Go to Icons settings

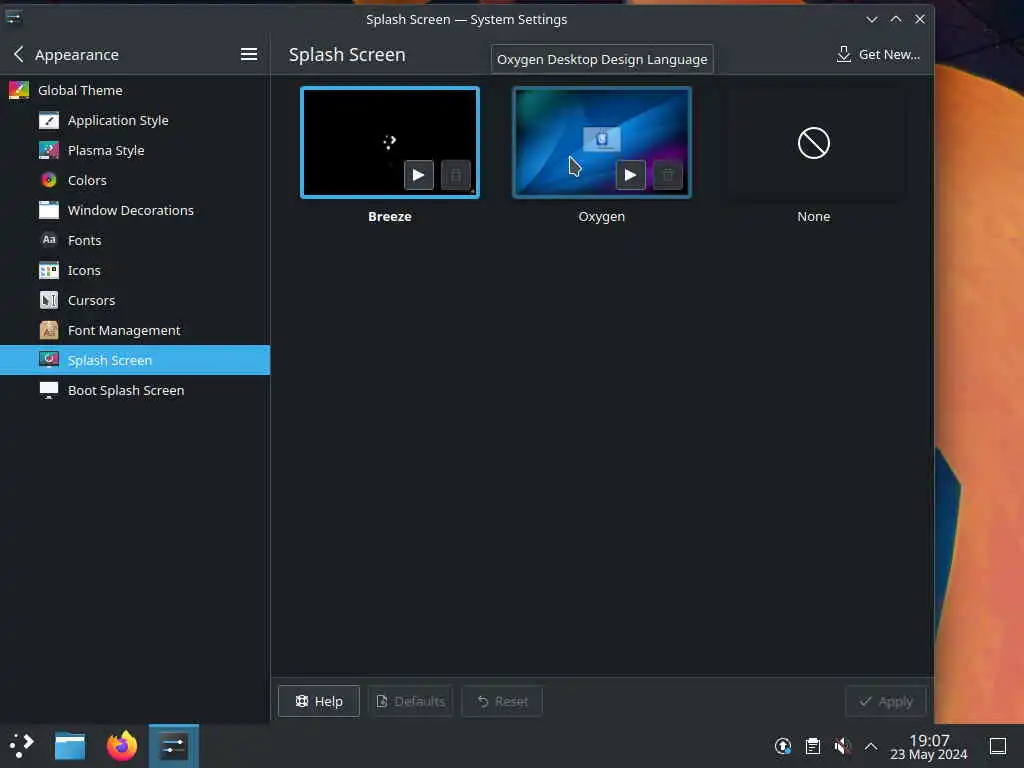(135, 270)
